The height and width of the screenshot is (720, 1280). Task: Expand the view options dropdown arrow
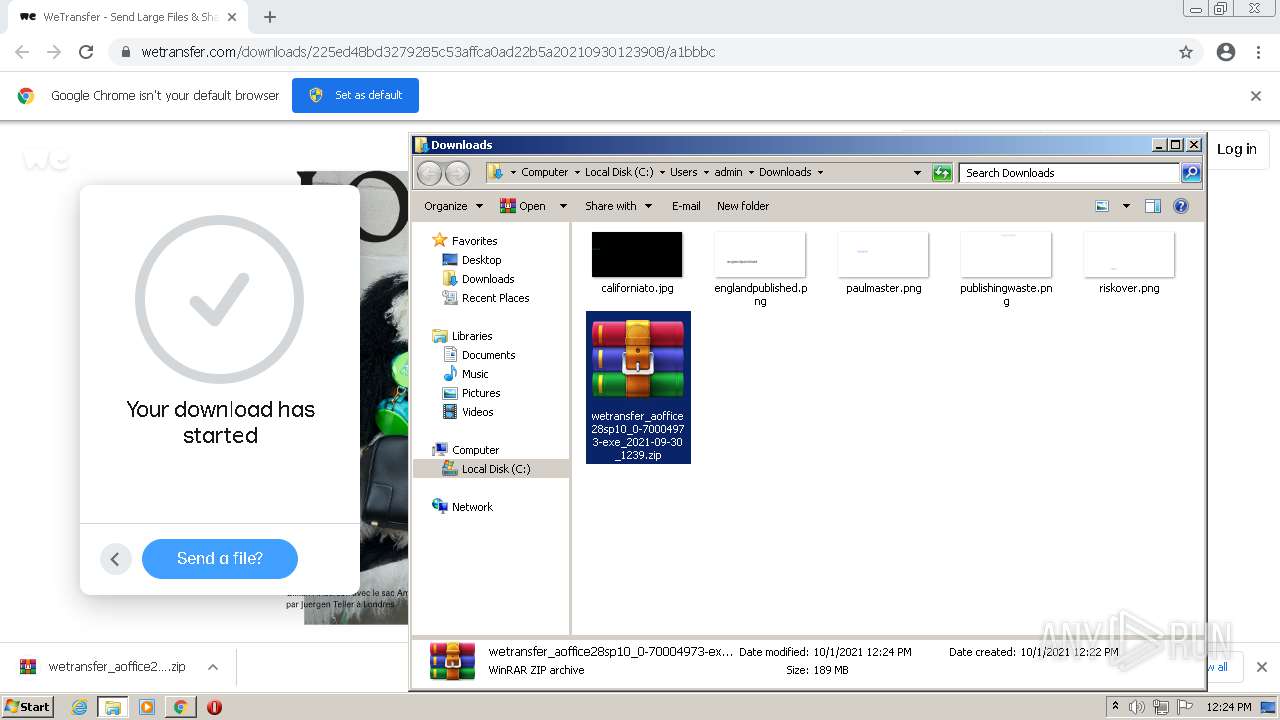click(x=1126, y=206)
